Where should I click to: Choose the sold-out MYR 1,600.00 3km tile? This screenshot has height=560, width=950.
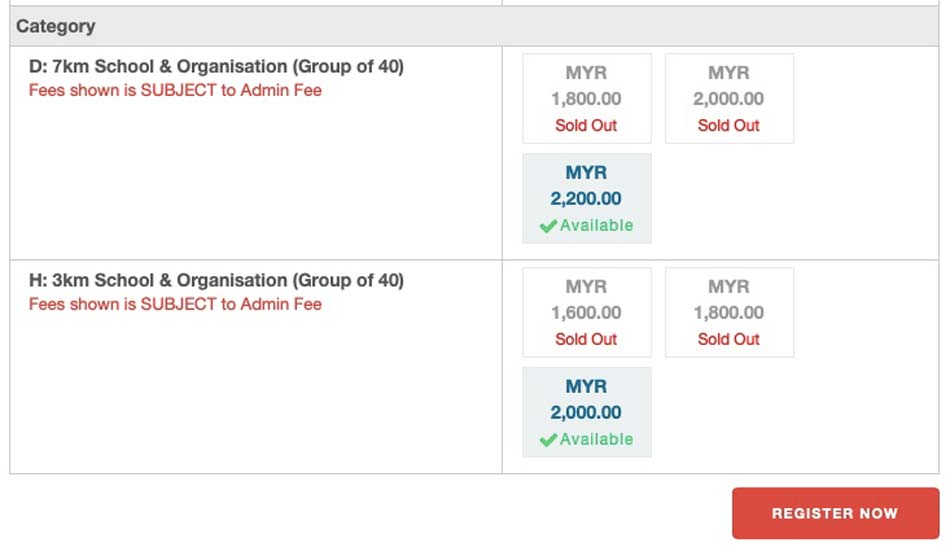pyautogui.click(x=586, y=312)
